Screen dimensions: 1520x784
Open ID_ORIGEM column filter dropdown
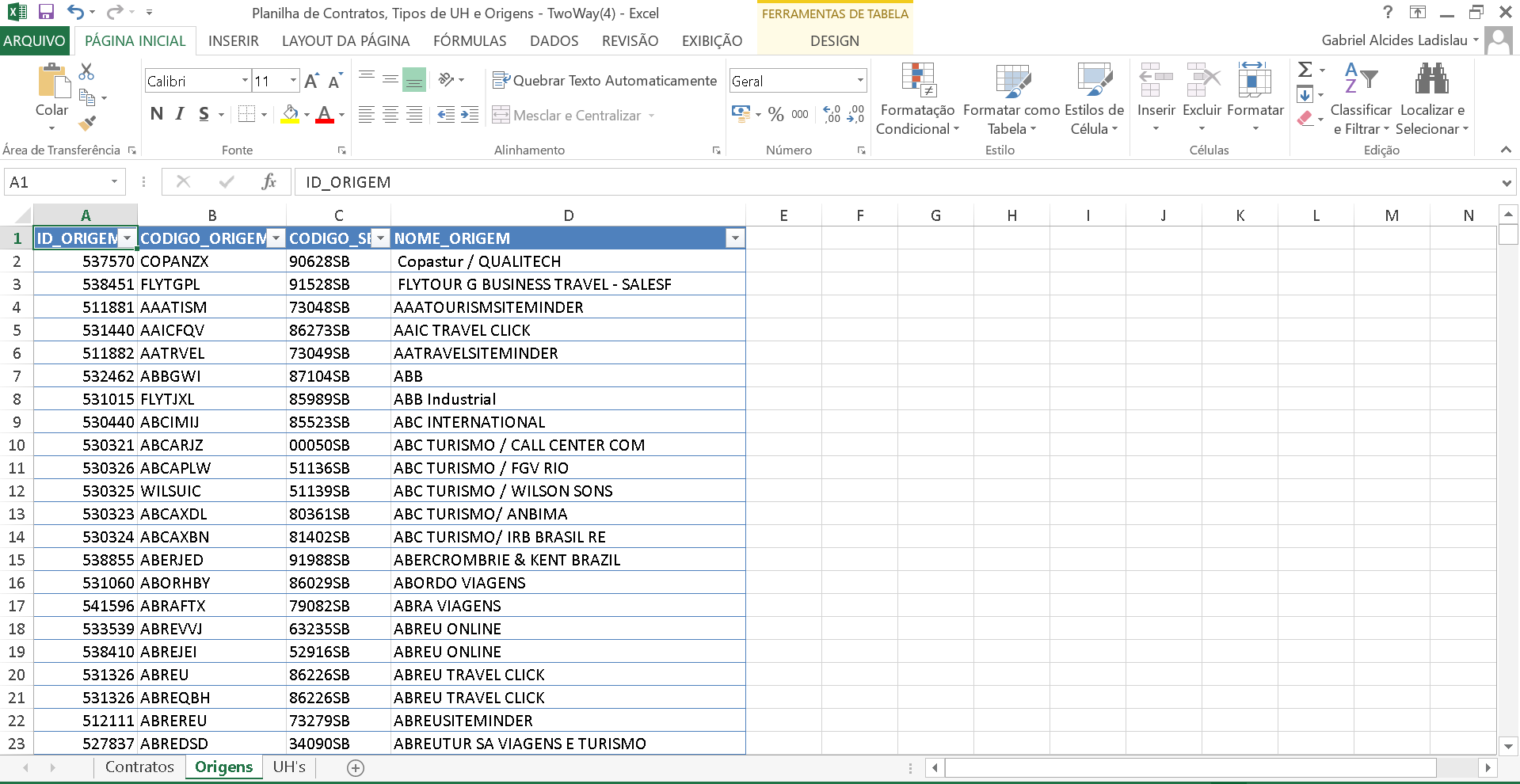[127, 238]
